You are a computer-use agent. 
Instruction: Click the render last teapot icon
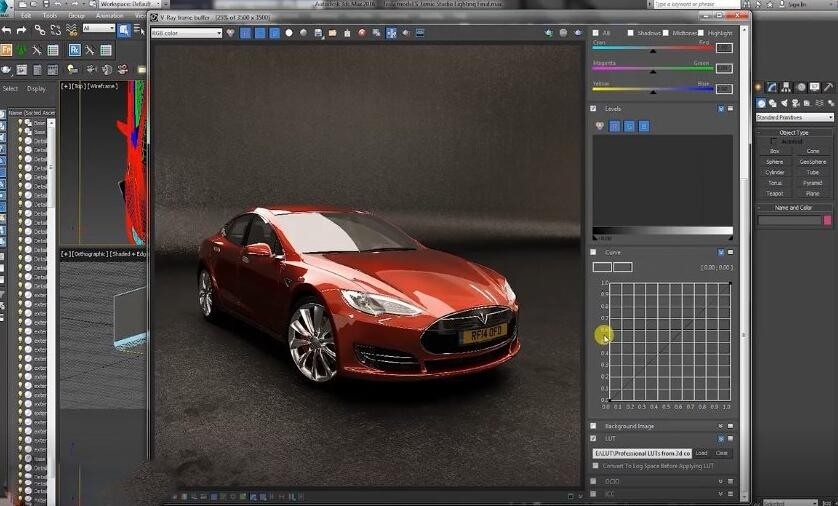[578, 33]
